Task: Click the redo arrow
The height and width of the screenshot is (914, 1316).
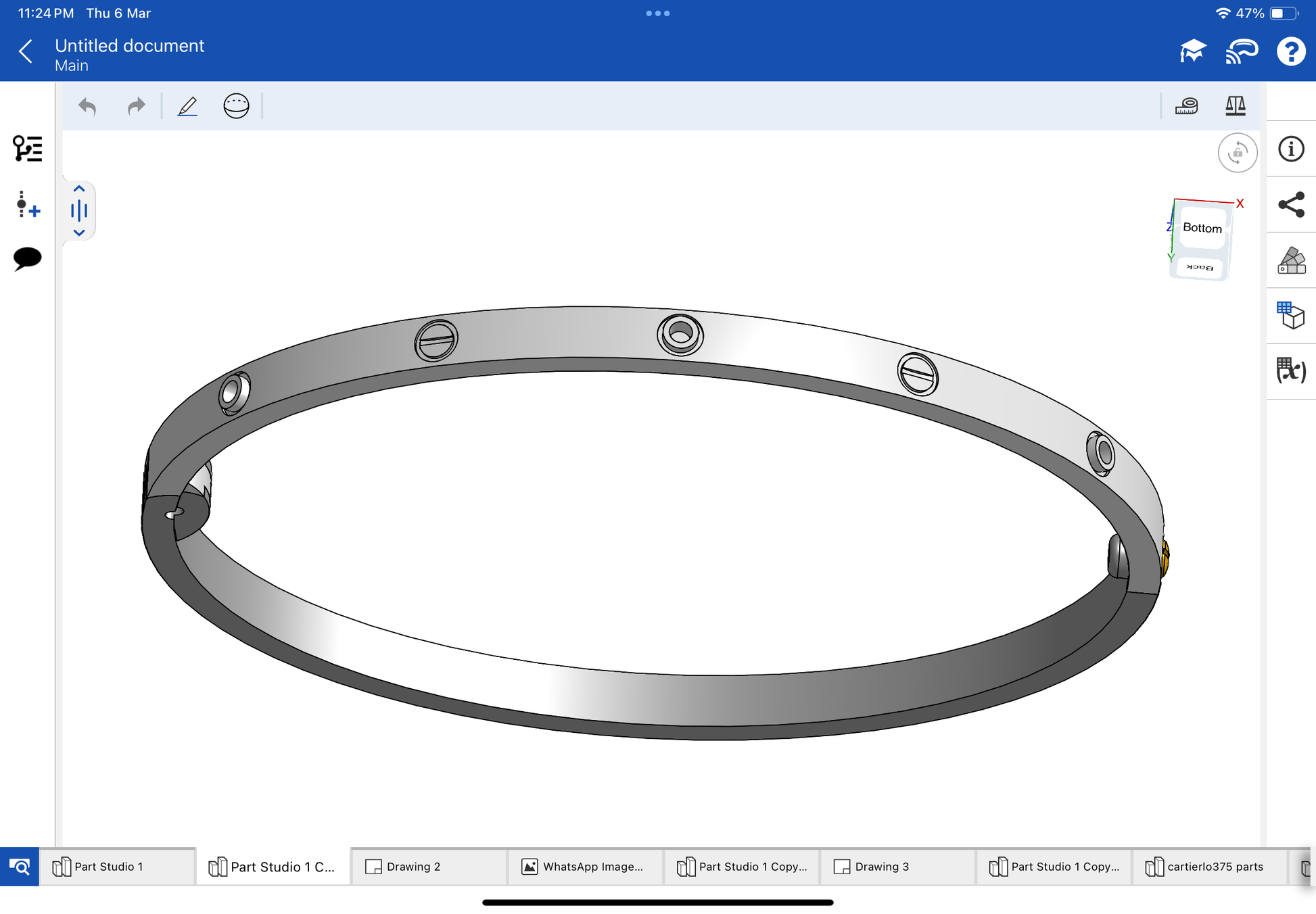Action: (137, 106)
